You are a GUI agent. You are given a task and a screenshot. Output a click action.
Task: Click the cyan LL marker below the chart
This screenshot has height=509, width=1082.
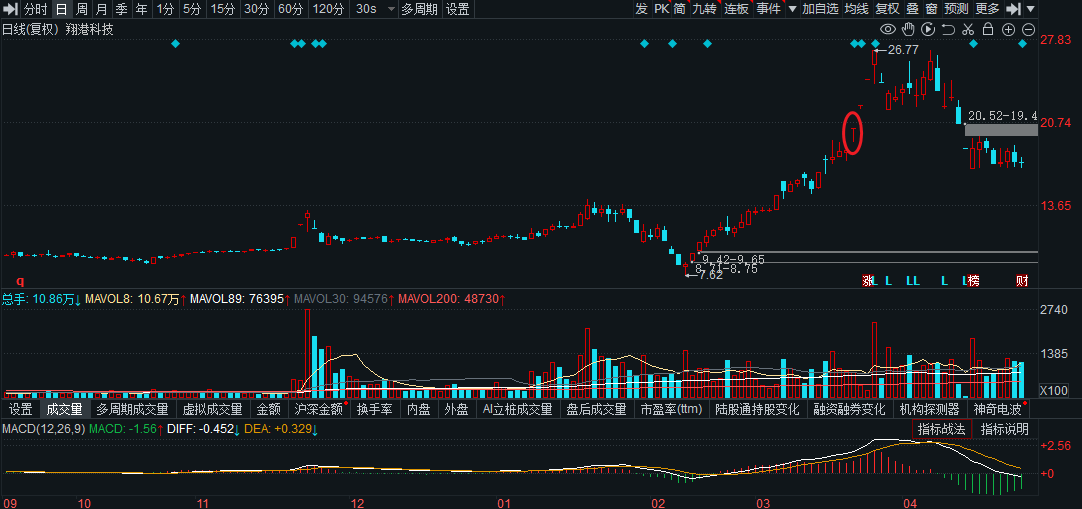click(x=912, y=281)
